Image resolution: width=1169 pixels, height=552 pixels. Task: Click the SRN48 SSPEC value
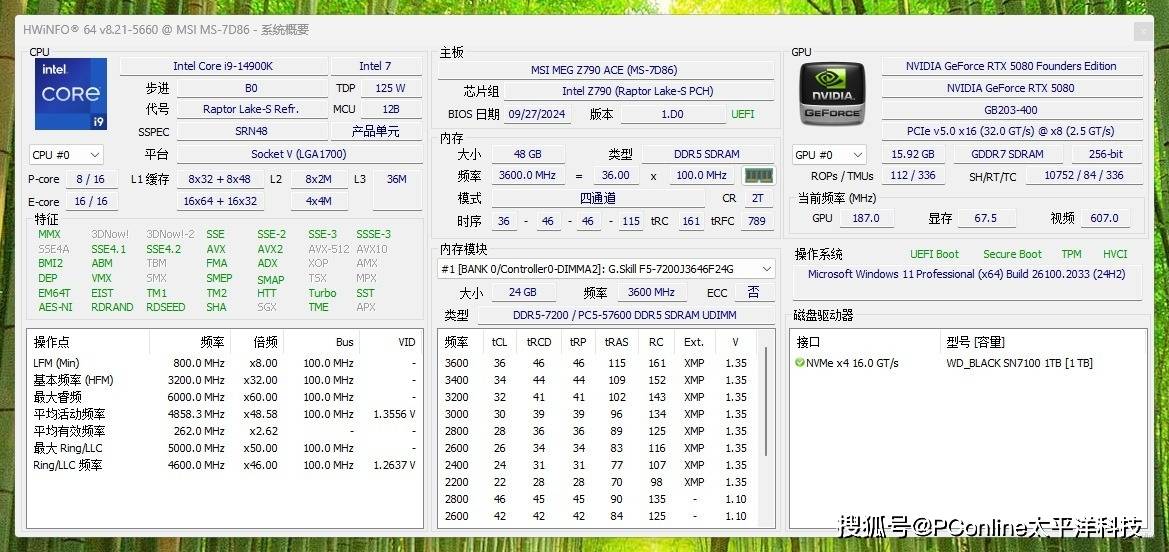click(251, 132)
